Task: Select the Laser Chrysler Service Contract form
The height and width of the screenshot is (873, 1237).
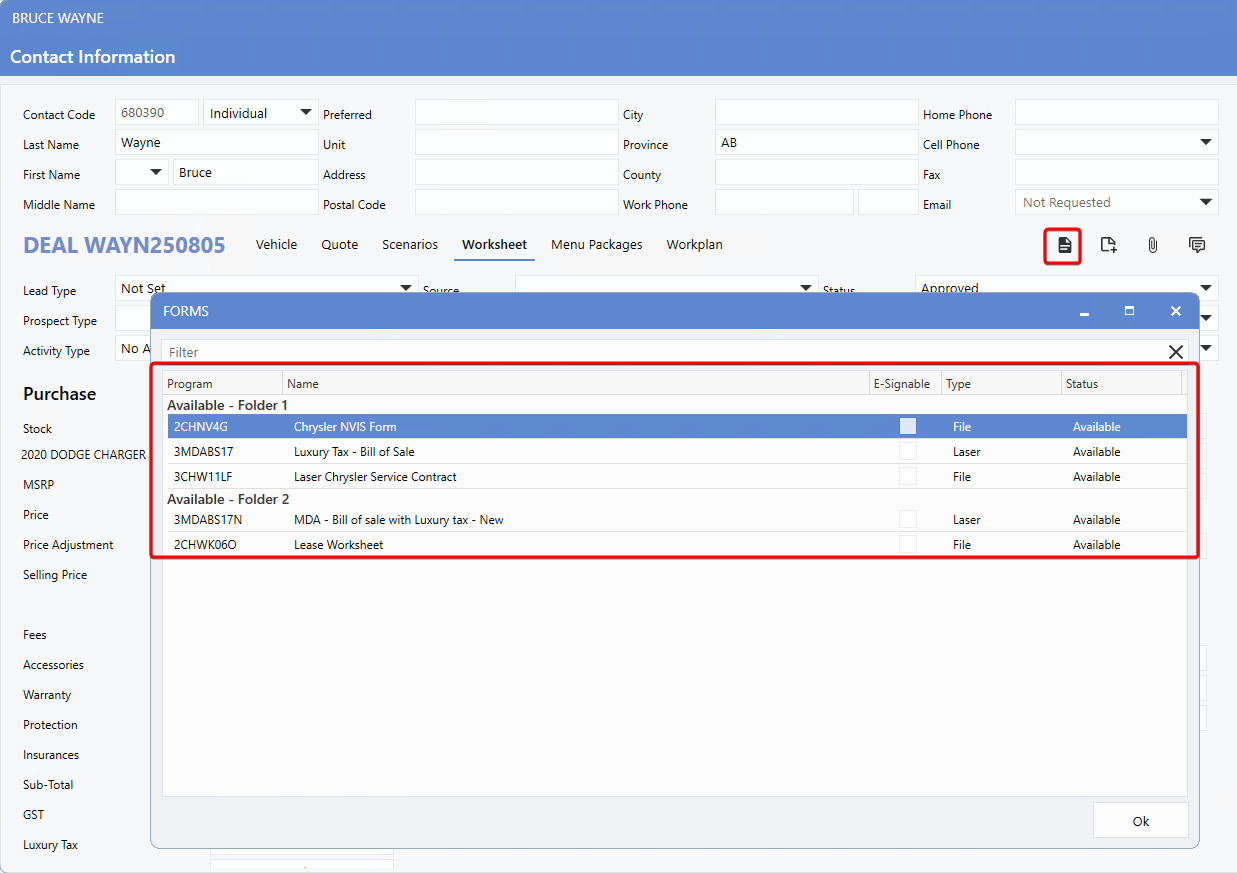Action: tap(375, 477)
